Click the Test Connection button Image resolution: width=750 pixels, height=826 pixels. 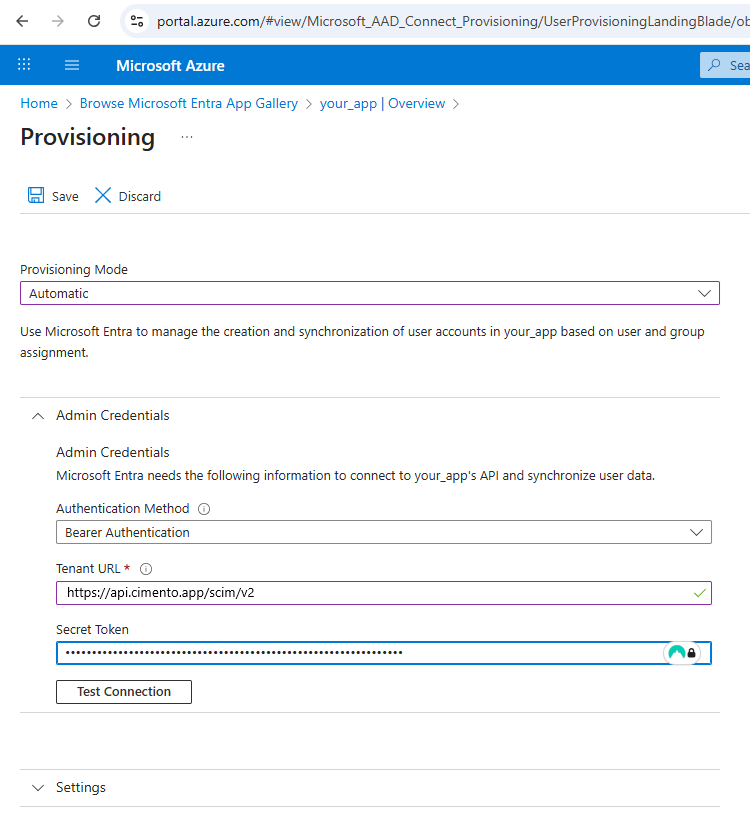pos(124,692)
